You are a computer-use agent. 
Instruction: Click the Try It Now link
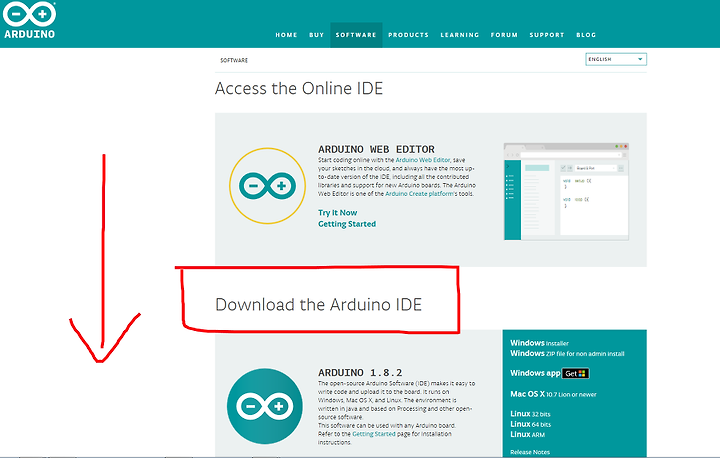[x=338, y=213]
